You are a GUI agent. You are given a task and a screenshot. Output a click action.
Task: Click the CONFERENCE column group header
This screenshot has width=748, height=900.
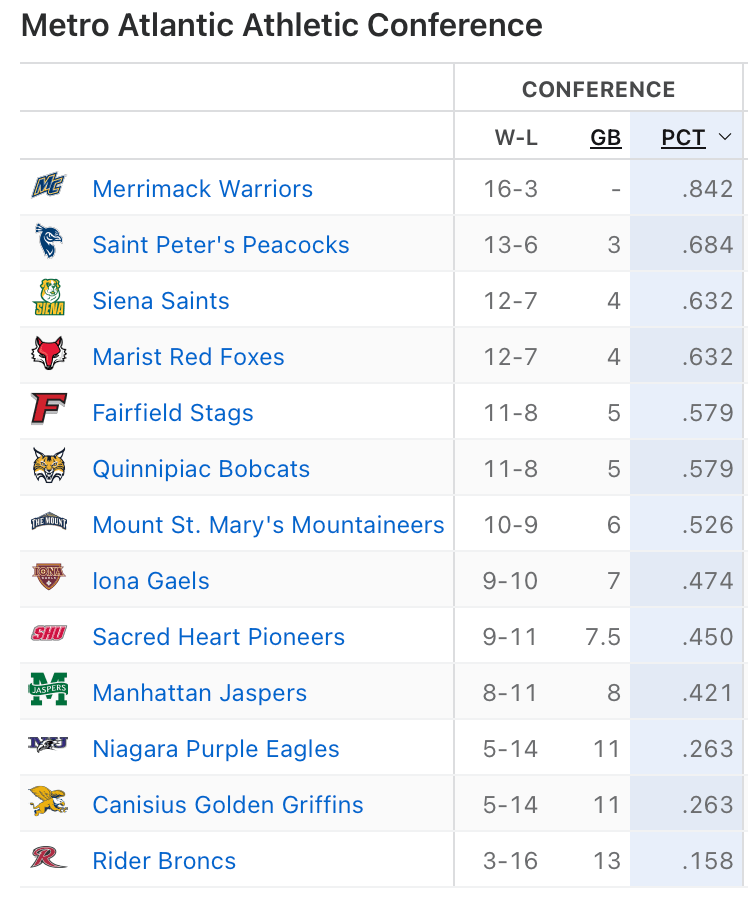click(x=598, y=90)
